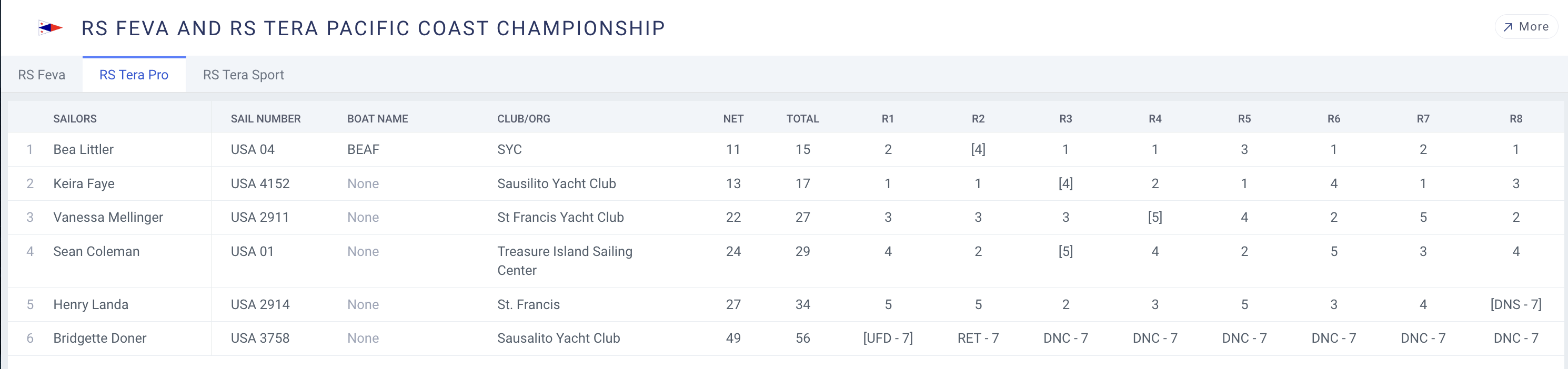
Task: Click Vanessa Mellinger in sailors list
Action: (x=108, y=218)
